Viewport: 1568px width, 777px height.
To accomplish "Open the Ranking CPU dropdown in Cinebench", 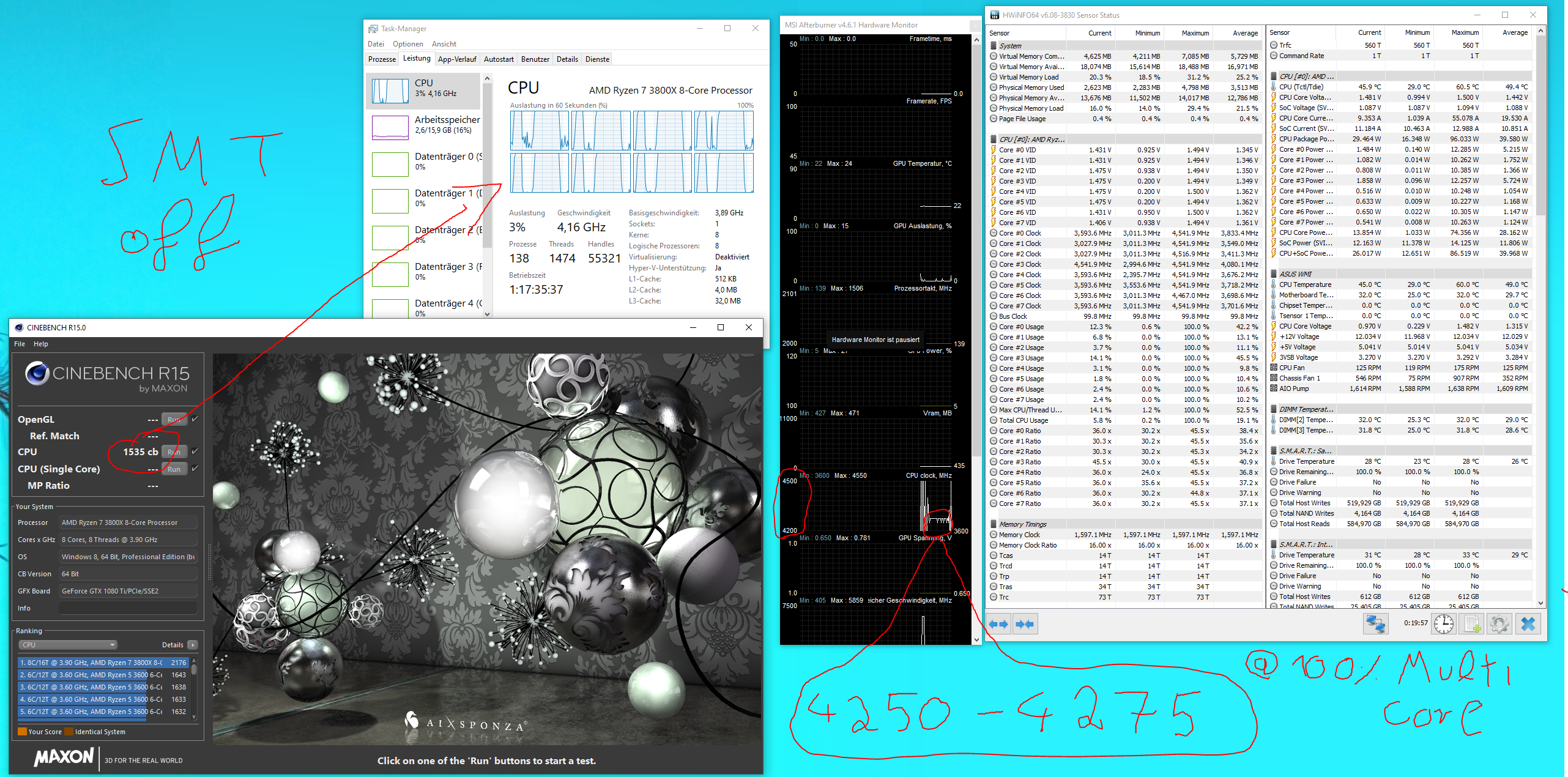I will click(67, 645).
